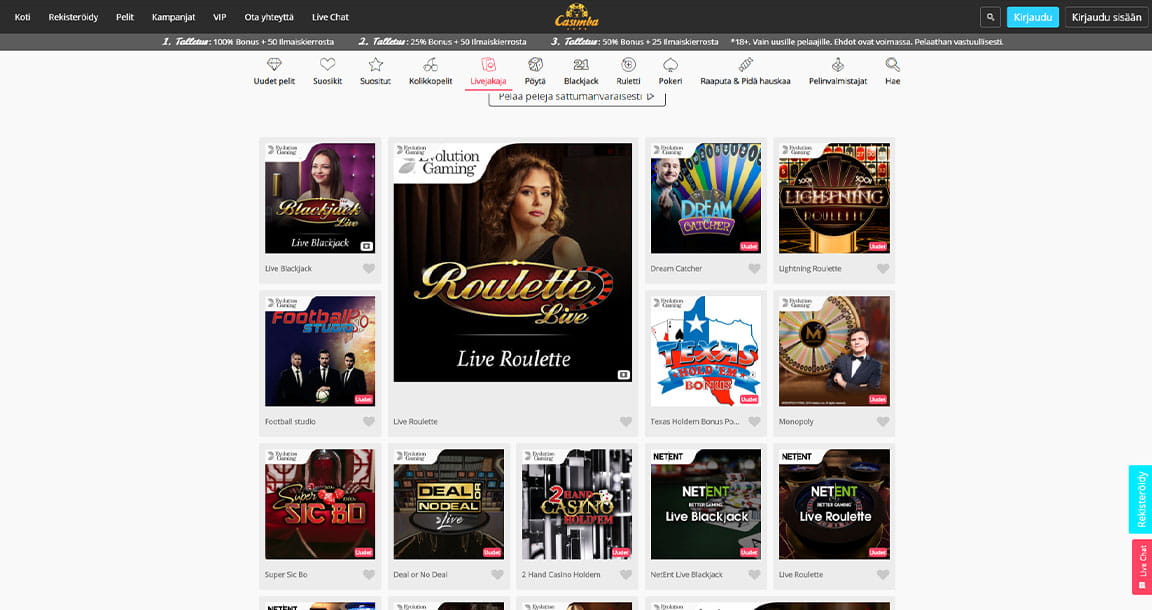Screen dimensions: 1152x610
Task: Click the second deposit bonus offer text
Action: [x=442, y=42]
